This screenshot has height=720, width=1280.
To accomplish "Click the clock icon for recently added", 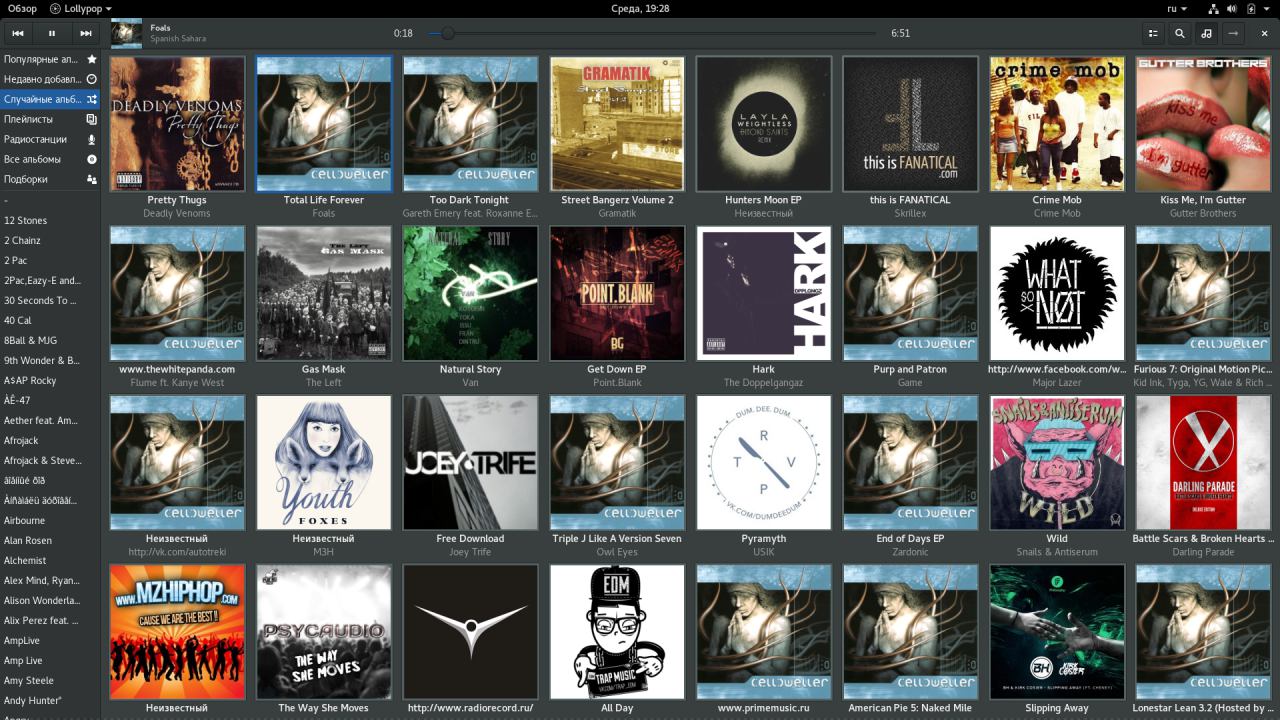I will pyautogui.click(x=92, y=79).
